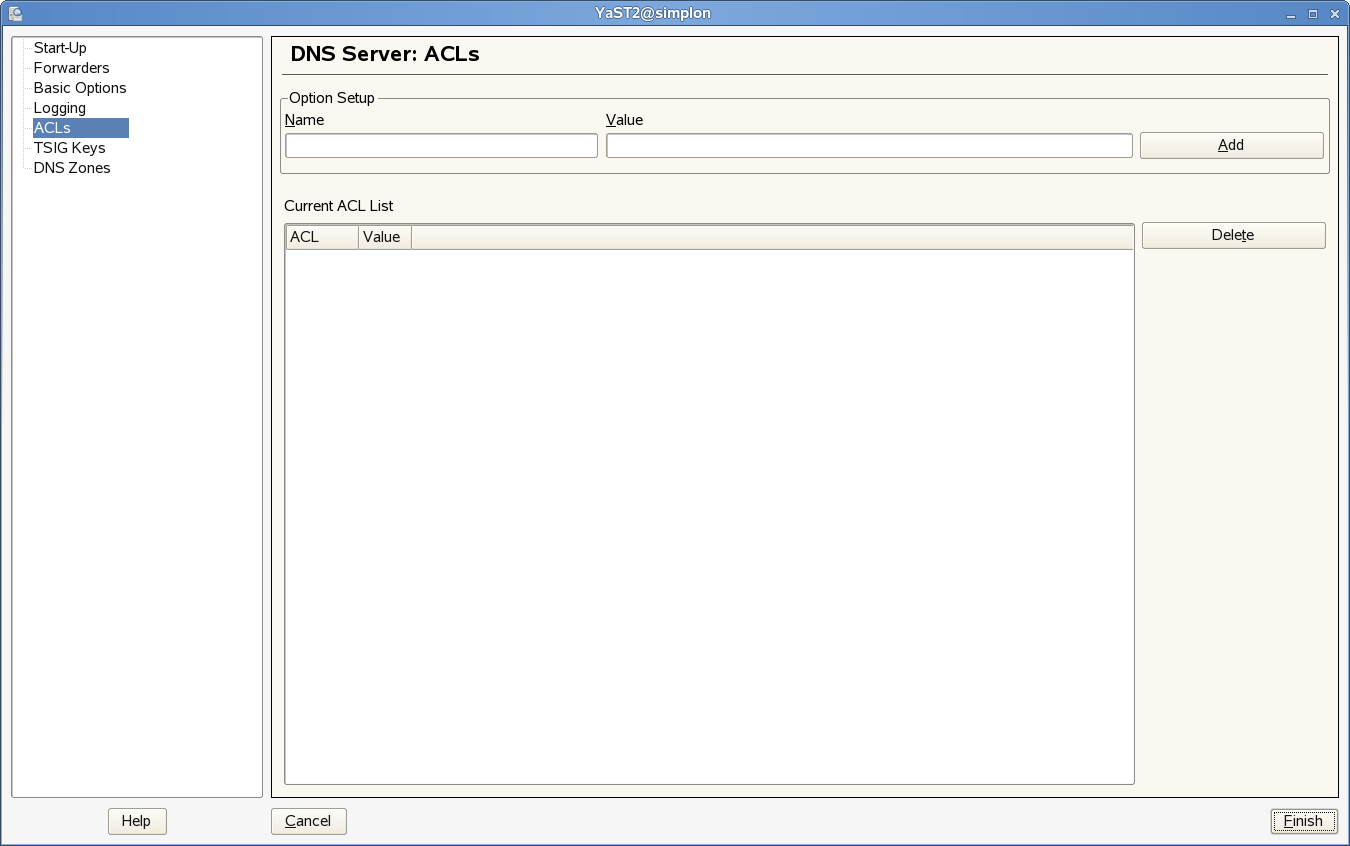
Task: Select the highlighted ACLs tree item
Action: 52,128
